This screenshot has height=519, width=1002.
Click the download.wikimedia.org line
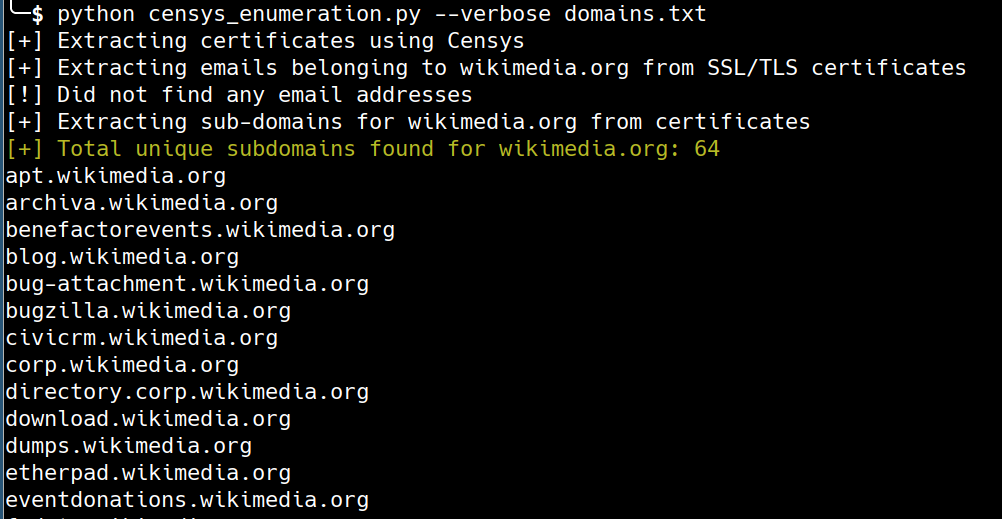(x=148, y=419)
